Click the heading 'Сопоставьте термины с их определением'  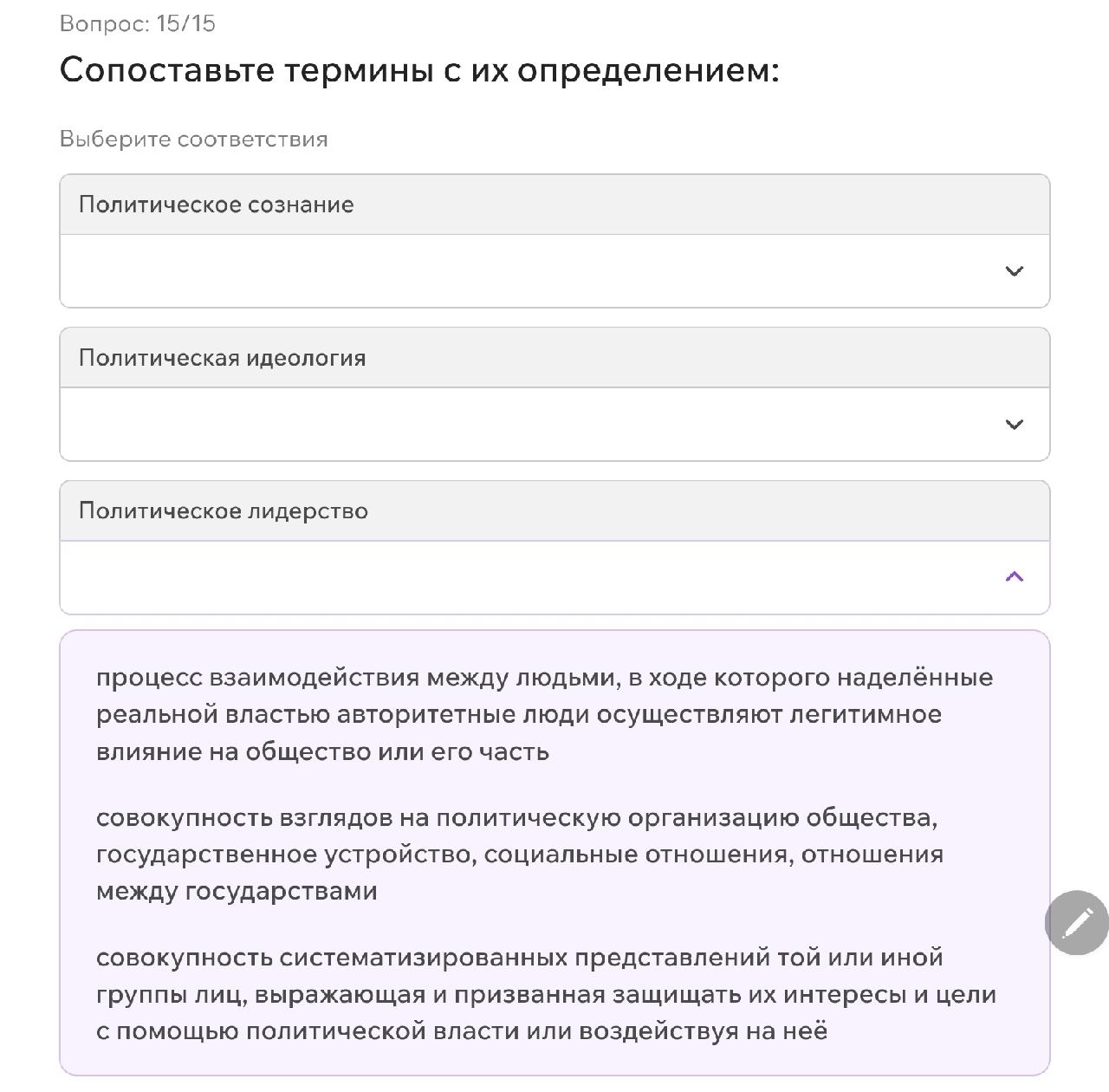coord(419,71)
